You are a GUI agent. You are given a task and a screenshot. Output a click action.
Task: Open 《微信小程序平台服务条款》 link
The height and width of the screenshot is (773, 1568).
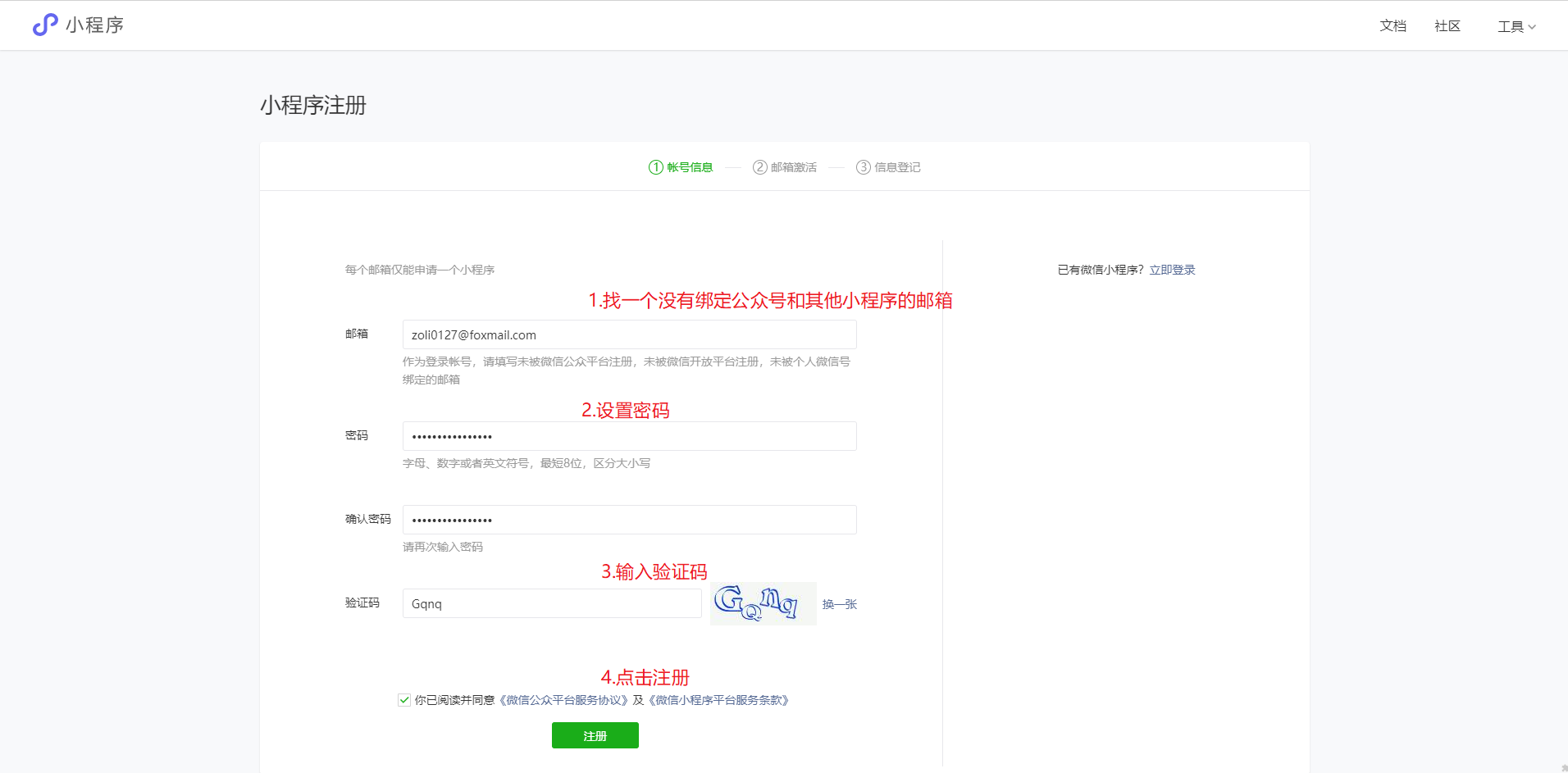[x=719, y=700]
